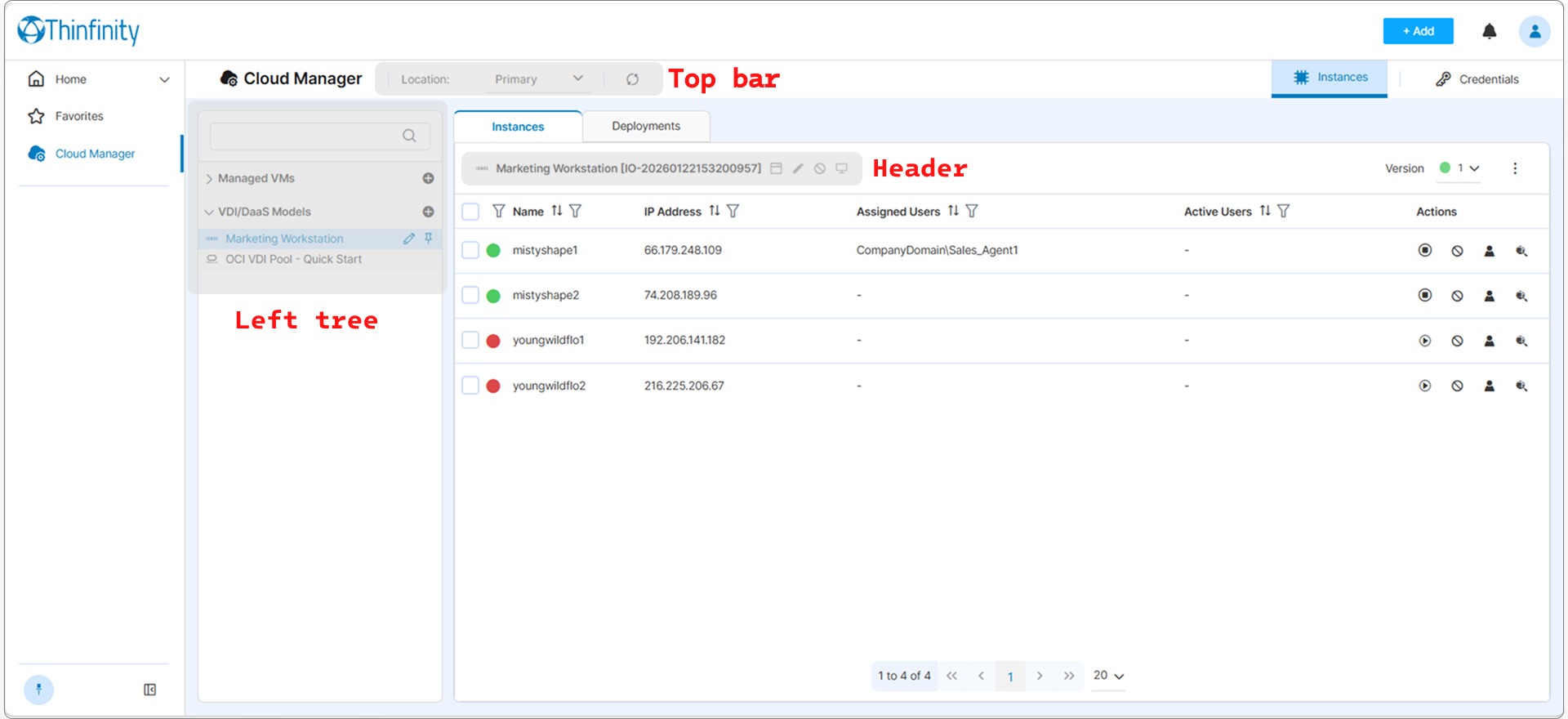Expand the Home menu chevron
This screenshot has height=719, width=1568.
164,79
